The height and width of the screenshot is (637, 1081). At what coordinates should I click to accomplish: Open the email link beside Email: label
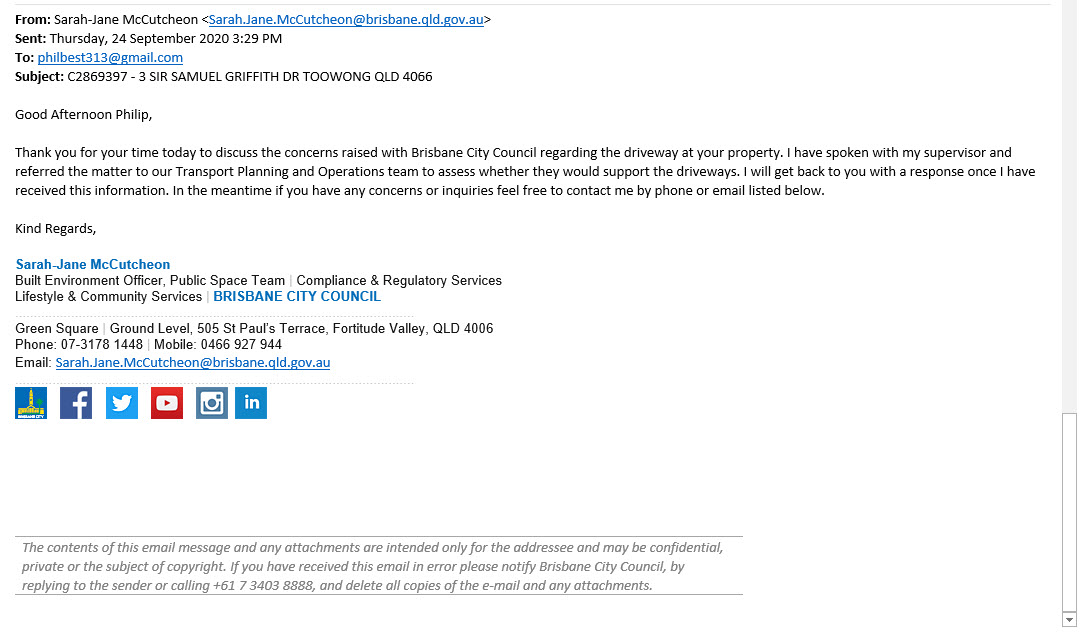(193, 363)
